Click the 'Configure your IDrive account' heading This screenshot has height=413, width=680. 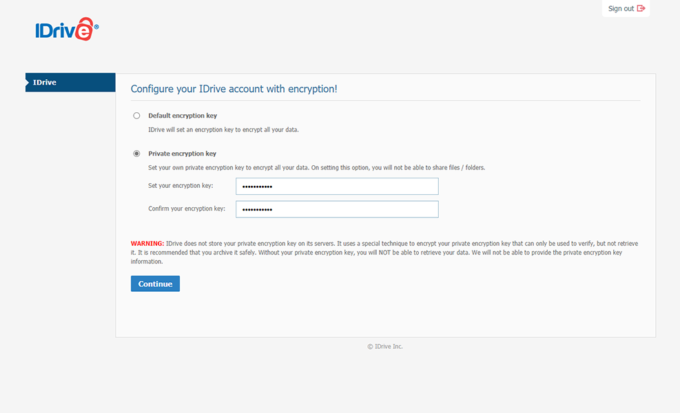pos(234,89)
